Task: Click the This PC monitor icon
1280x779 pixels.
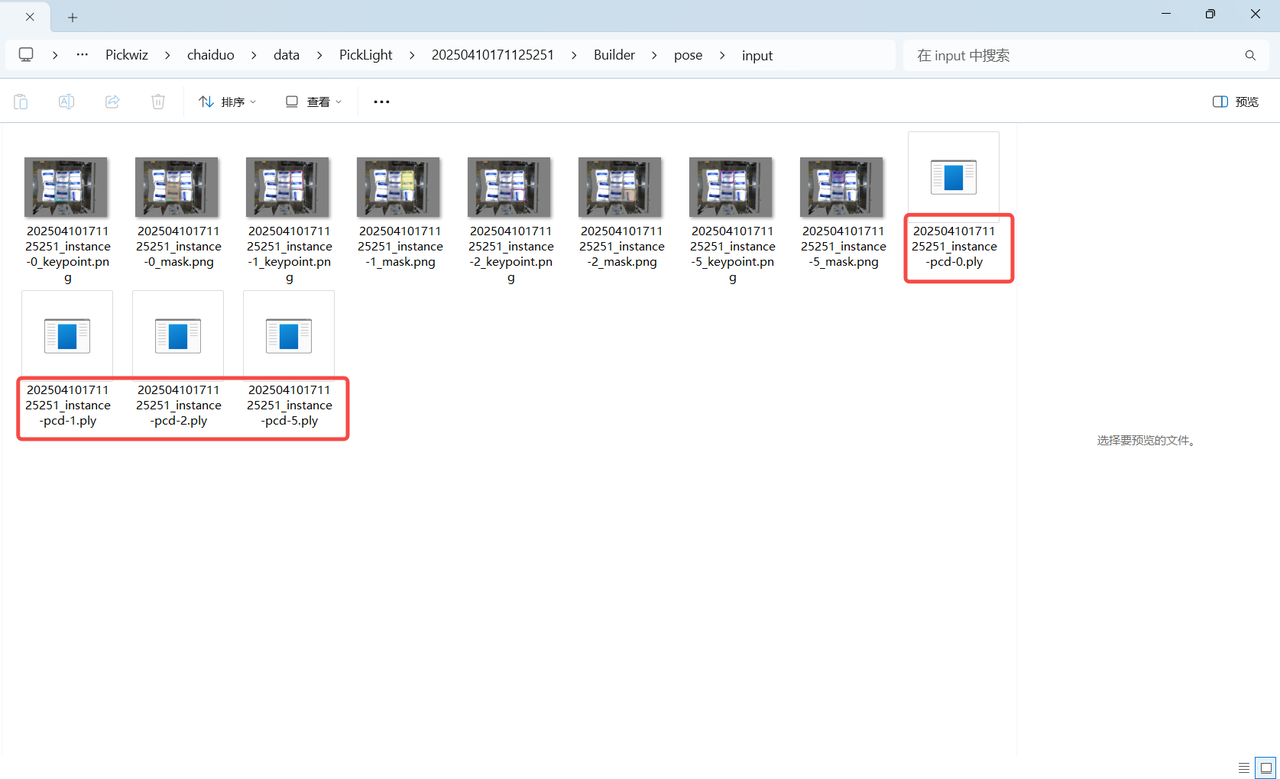Action: click(26, 55)
